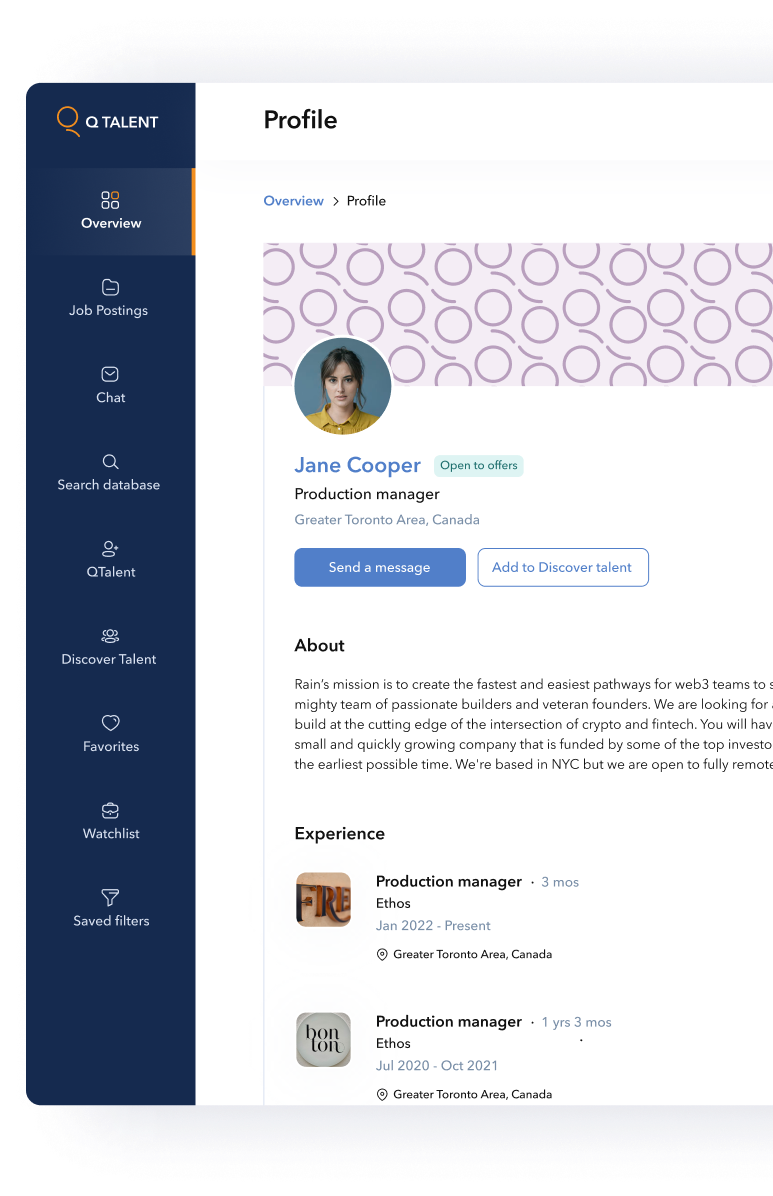Click the Open to offers badge

pyautogui.click(x=479, y=465)
